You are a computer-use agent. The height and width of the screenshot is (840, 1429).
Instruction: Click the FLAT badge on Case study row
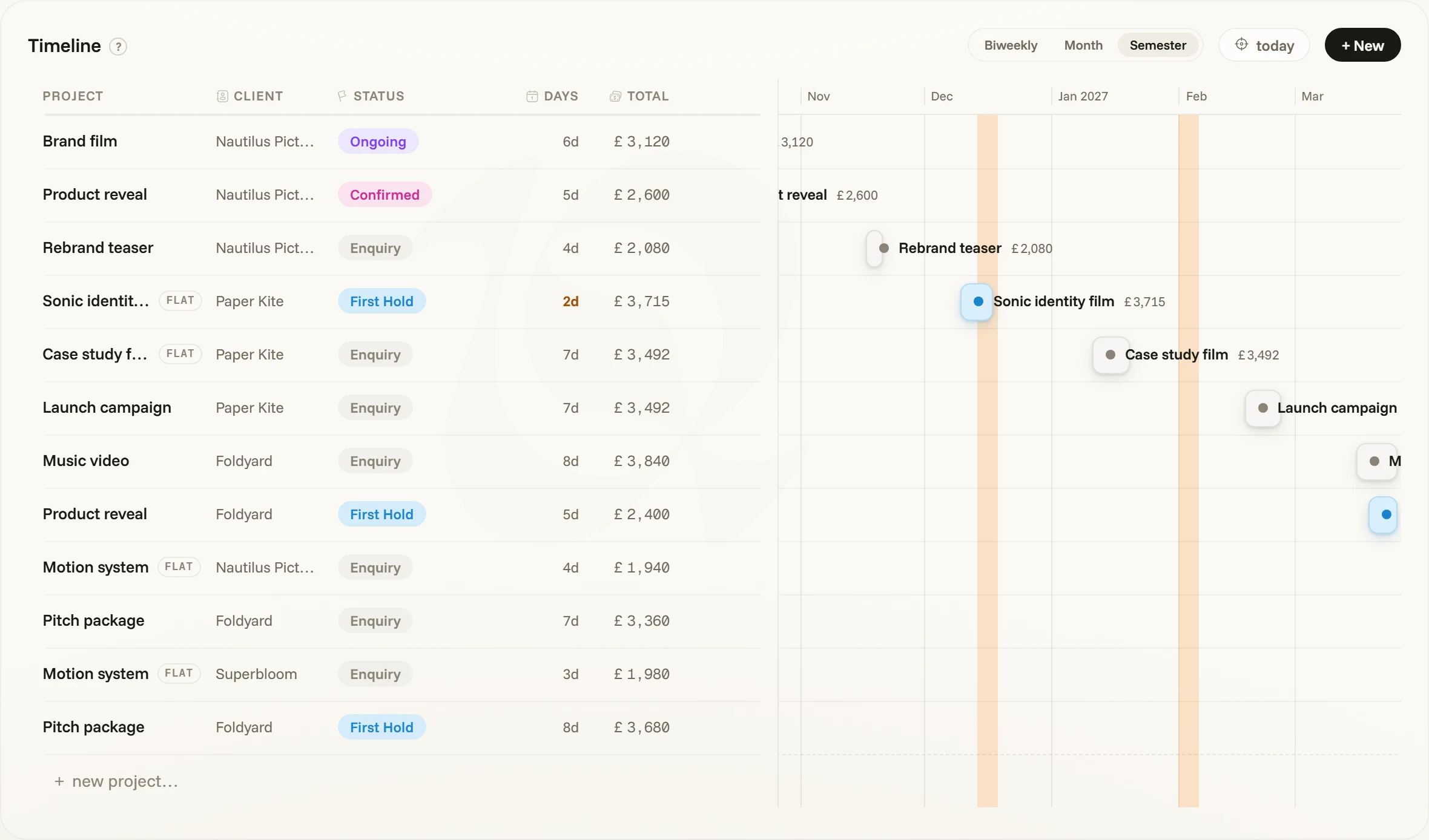point(180,354)
